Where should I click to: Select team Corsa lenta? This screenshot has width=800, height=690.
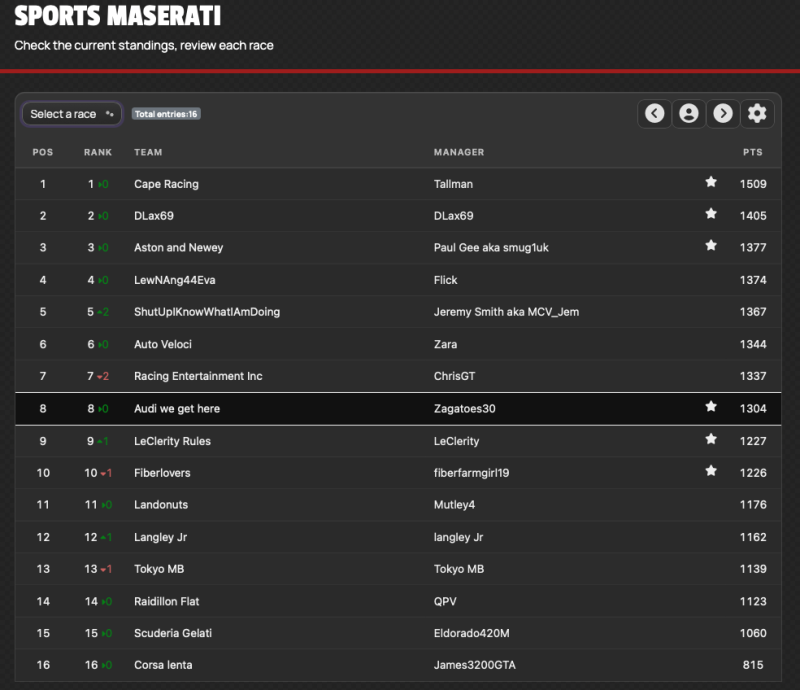[x=163, y=665]
